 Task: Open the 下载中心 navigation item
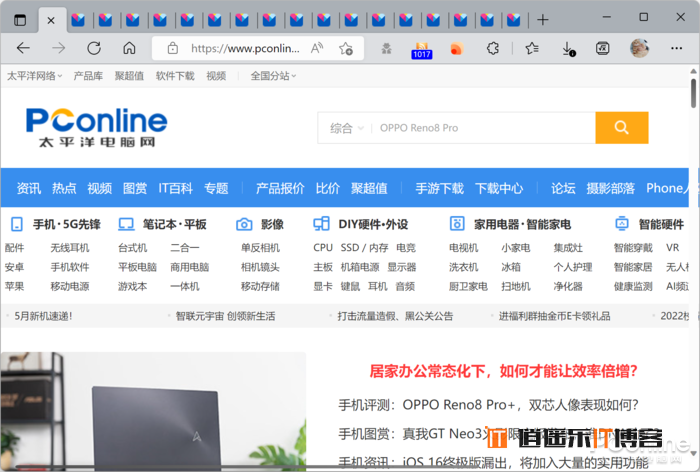tap(498, 188)
